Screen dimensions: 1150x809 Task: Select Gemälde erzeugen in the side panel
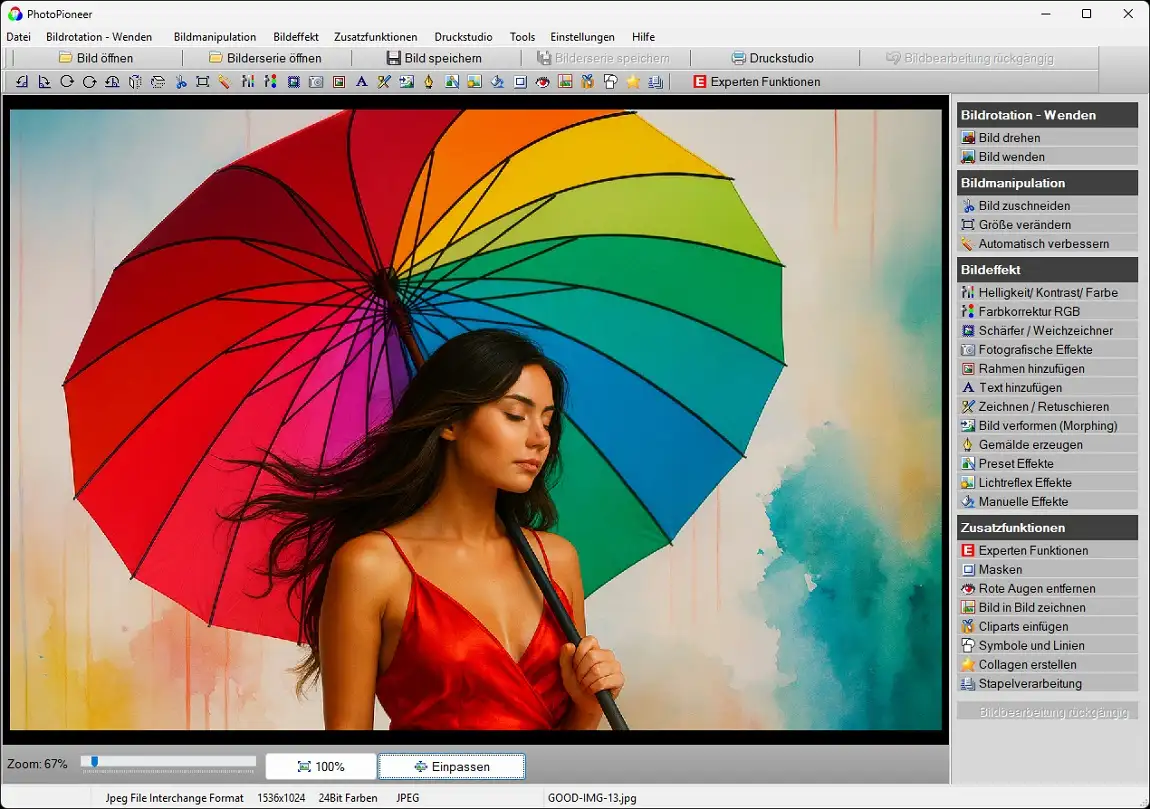(1030, 445)
